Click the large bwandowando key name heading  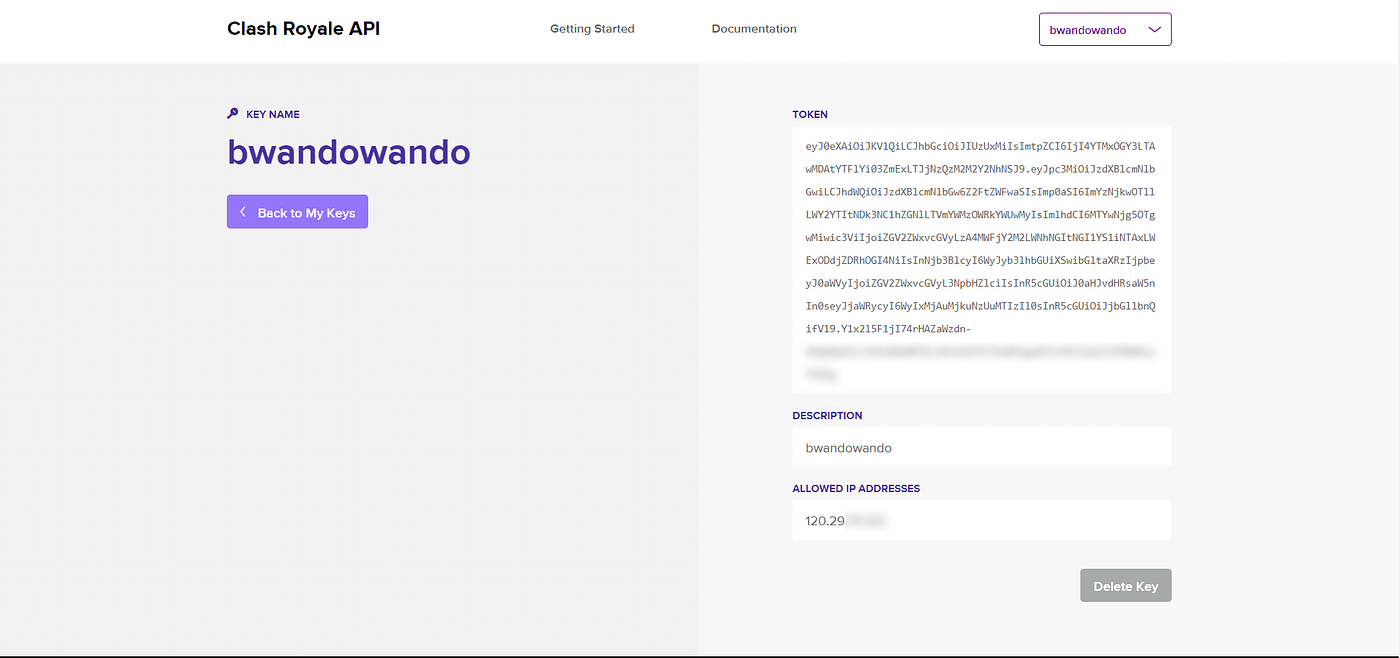(x=349, y=152)
